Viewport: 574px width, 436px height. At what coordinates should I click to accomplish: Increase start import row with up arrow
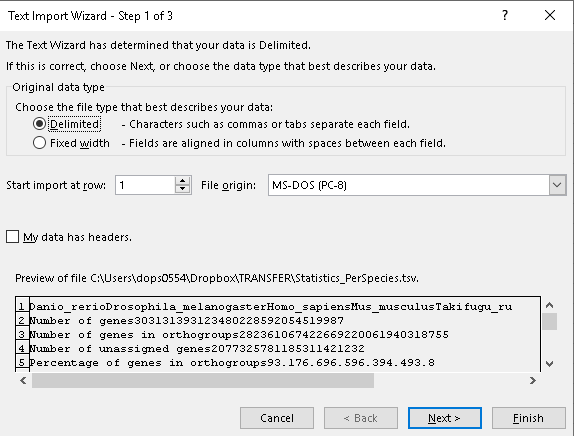tap(182, 180)
